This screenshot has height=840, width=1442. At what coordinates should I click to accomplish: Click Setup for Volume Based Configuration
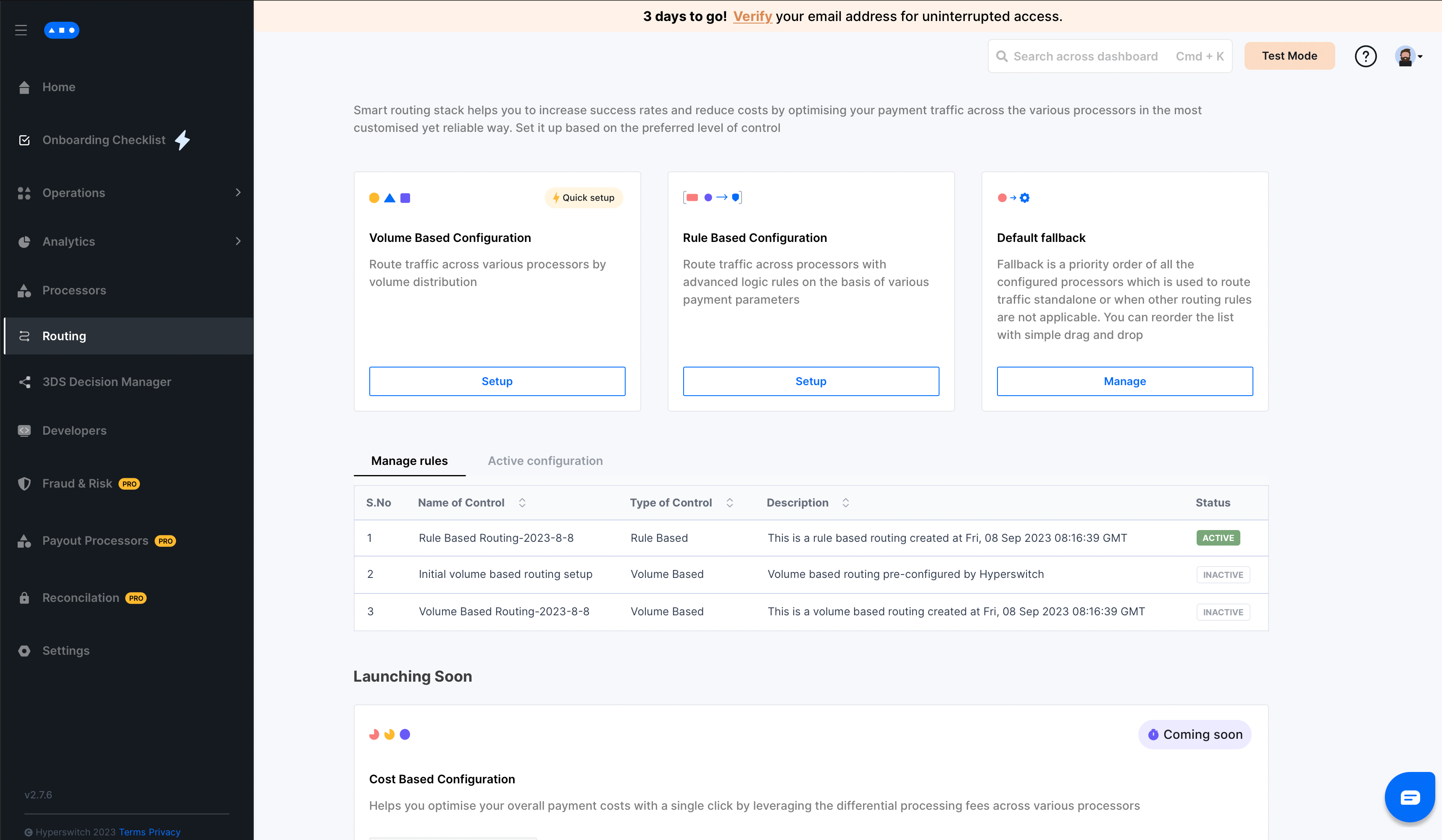point(497,381)
